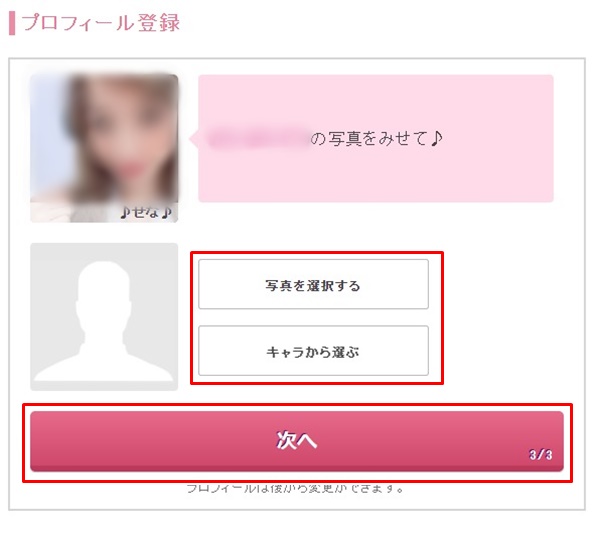Click the music note after みせて
Screen dimensions: 600x533
click(435, 138)
